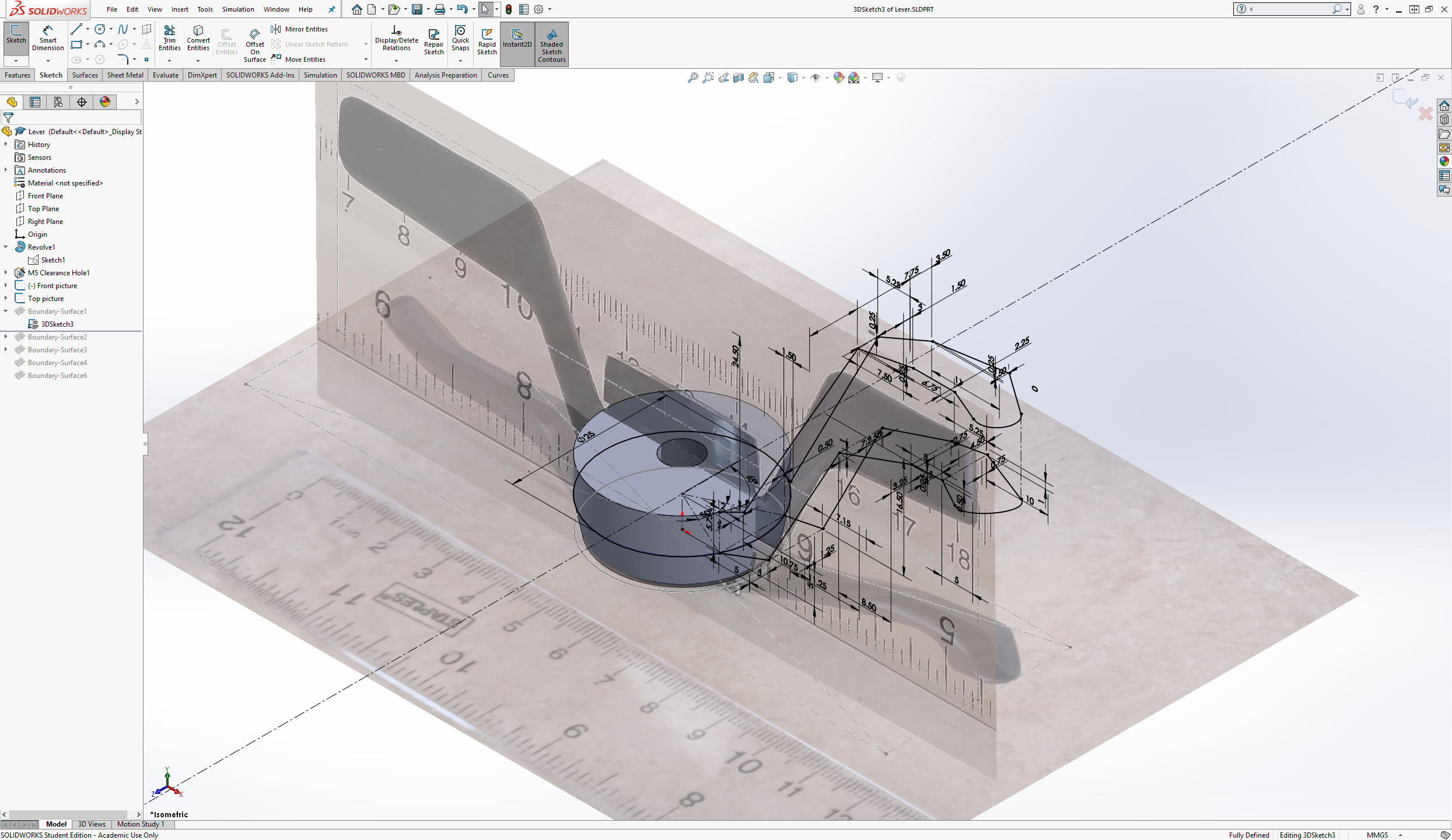Click Convert Entities icon
This screenshot has height=840, width=1452.
(198, 38)
